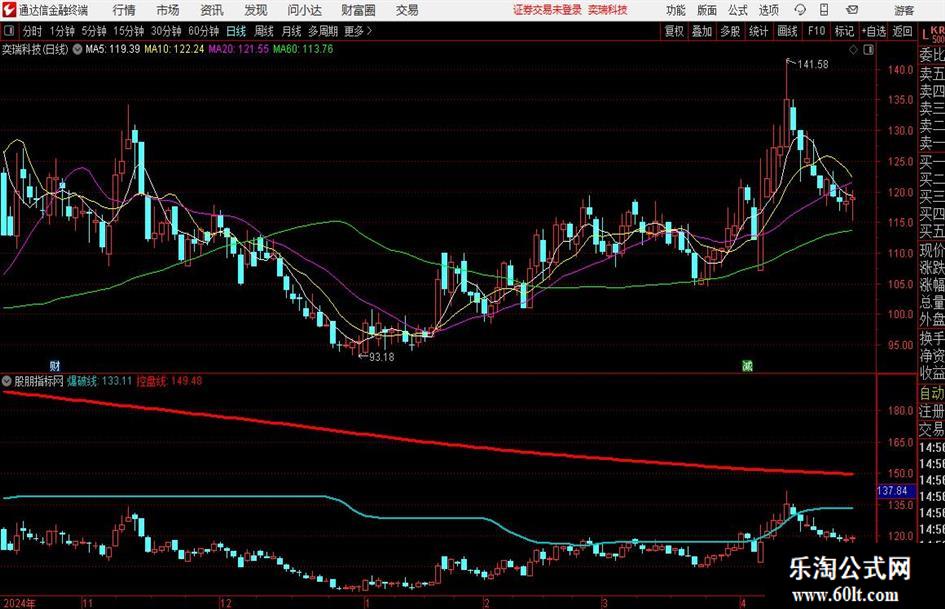Click the 自动 label in right panel
Screen dimensions: 945x609
pyautogui.click(x=932, y=393)
